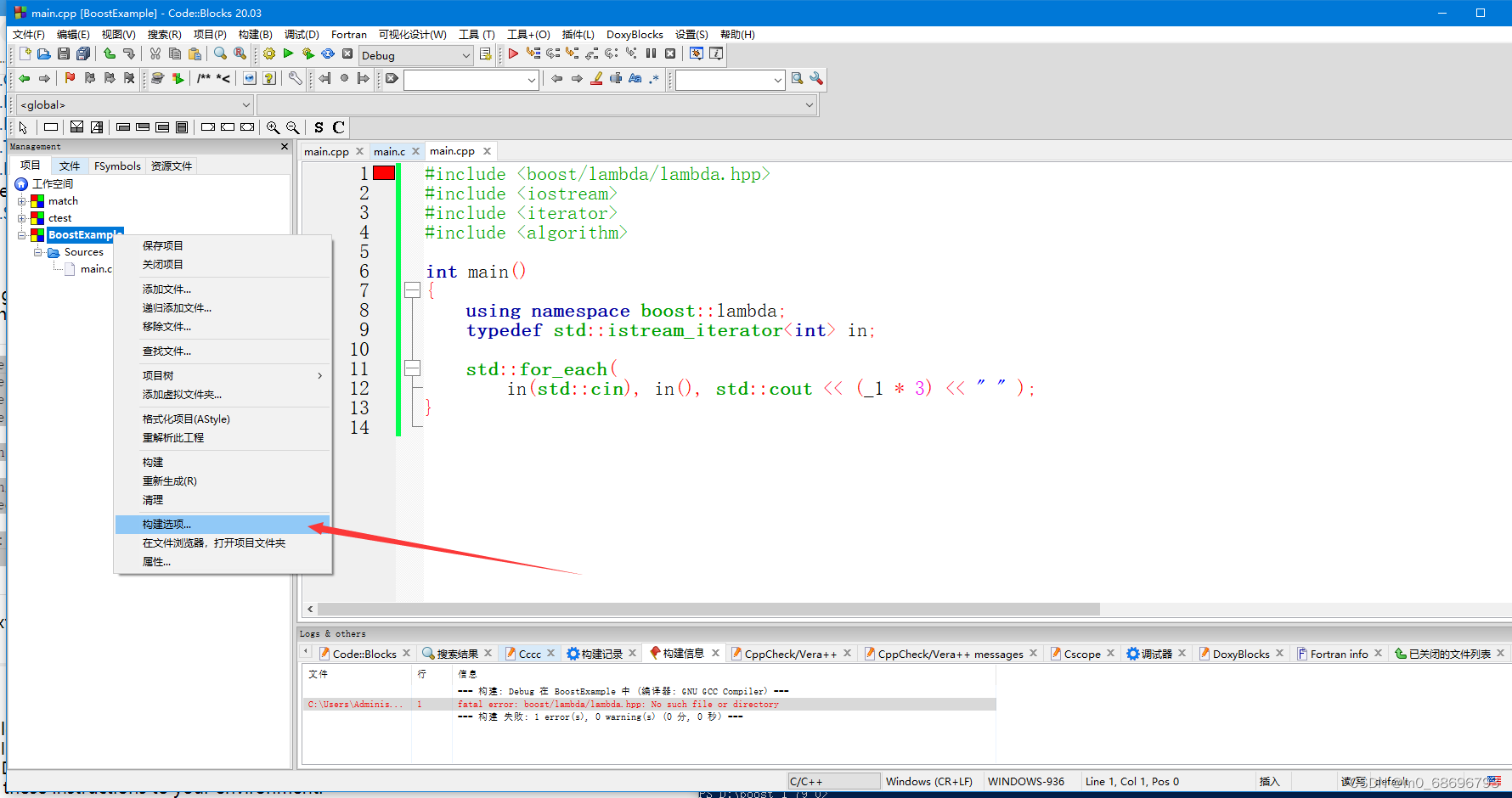Click the Rebuild icon (blue circular arrows)
1512x798 pixels.
coord(328,53)
